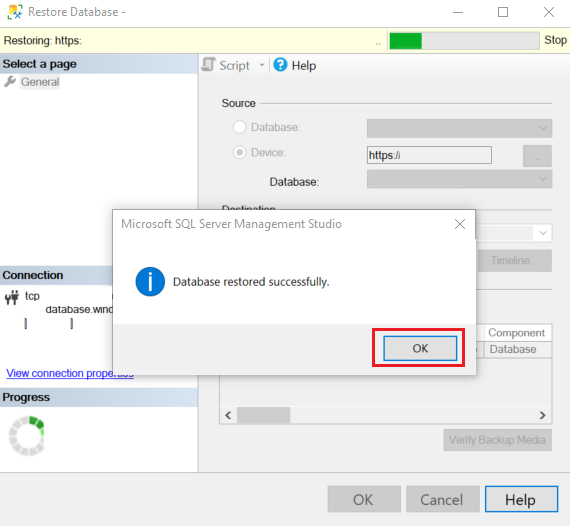This screenshot has width=570, height=526.
Task: Click the blue information icon in dialog
Action: [x=150, y=282]
